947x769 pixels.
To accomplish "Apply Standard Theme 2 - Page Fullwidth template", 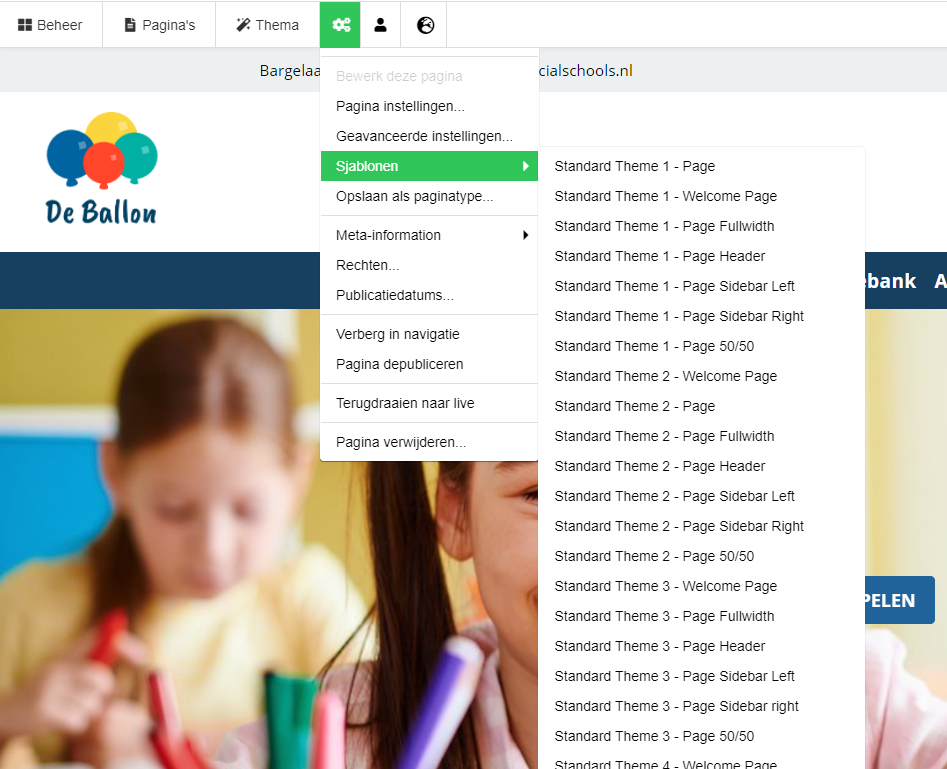I will coord(664,436).
